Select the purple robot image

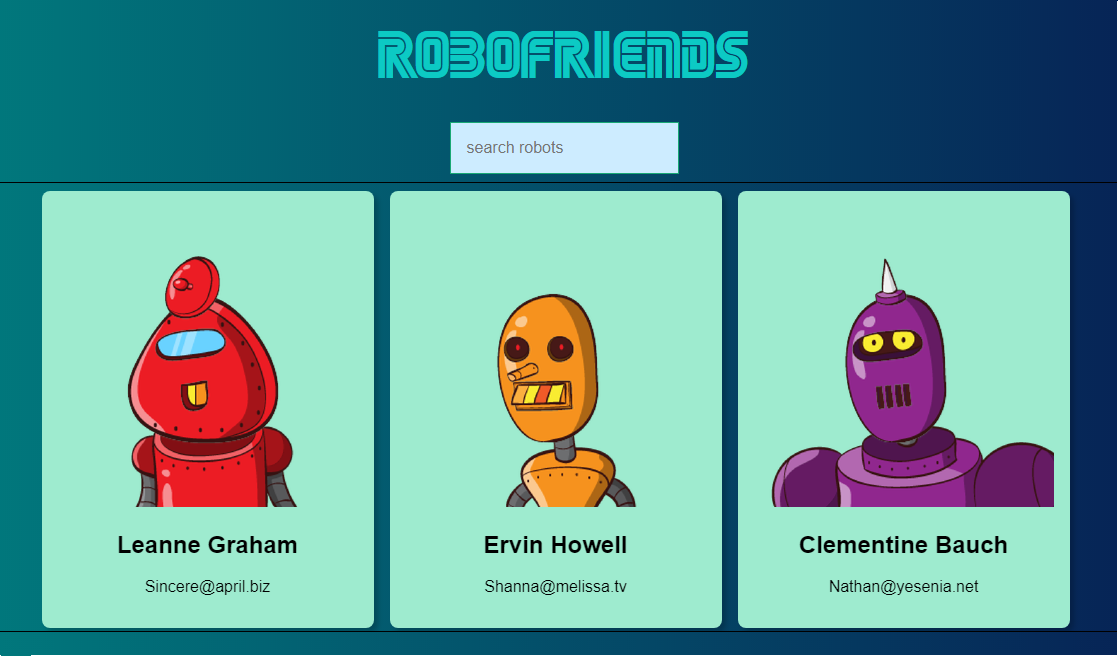(913, 383)
